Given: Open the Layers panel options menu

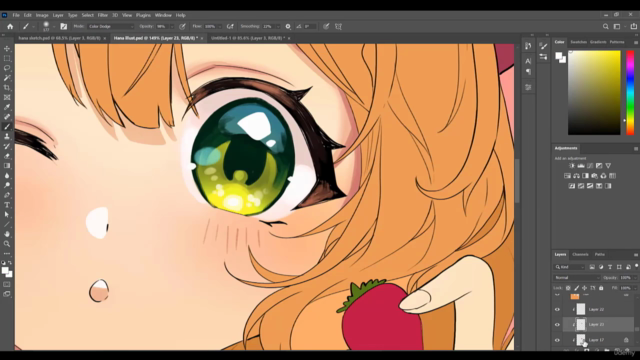Looking at the screenshot, I should pos(636,255).
